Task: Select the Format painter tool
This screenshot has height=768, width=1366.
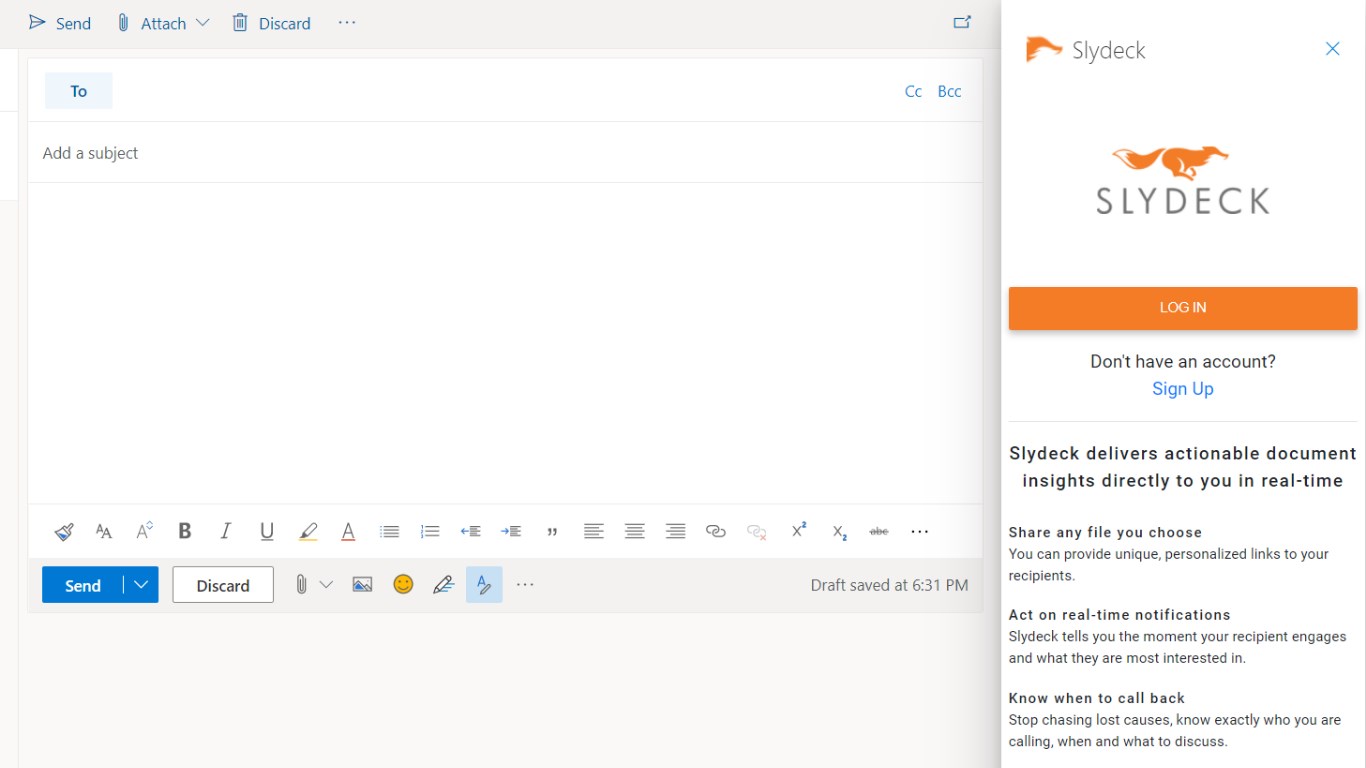Action: [x=64, y=532]
